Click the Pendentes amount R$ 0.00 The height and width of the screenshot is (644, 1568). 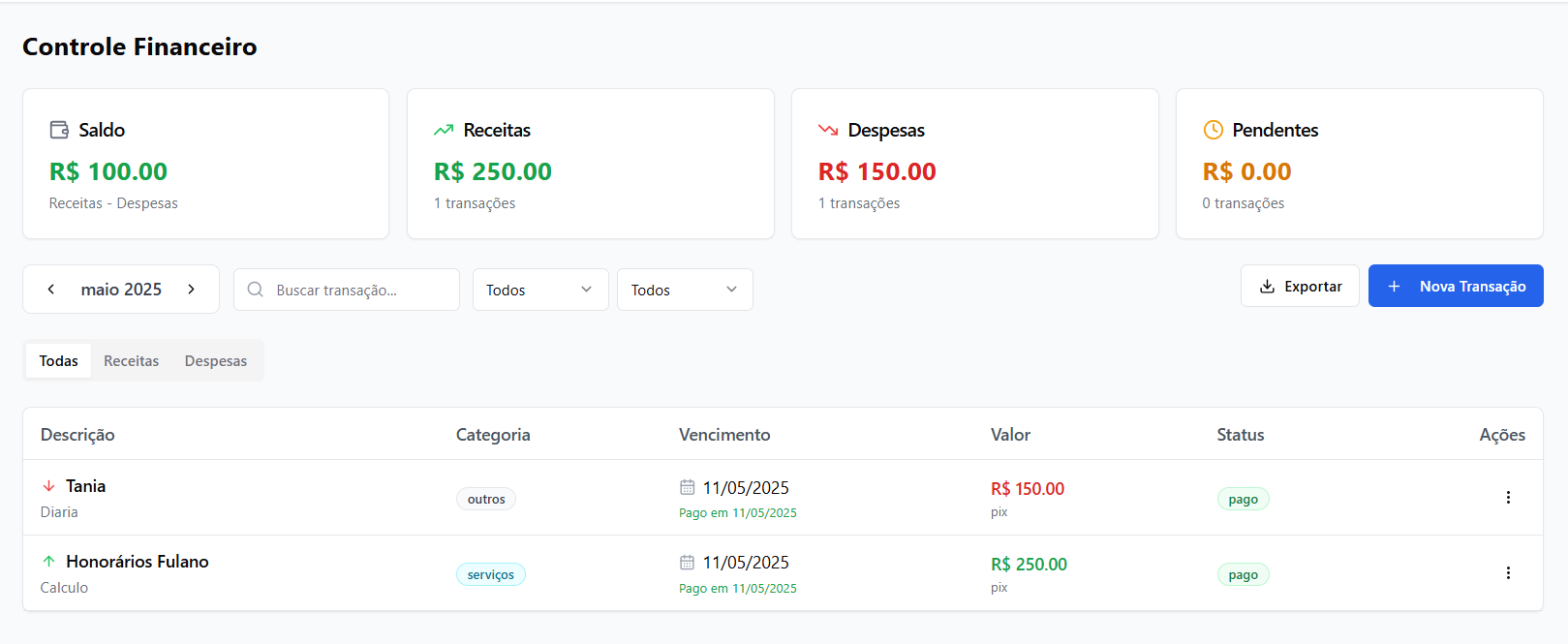point(1247,171)
